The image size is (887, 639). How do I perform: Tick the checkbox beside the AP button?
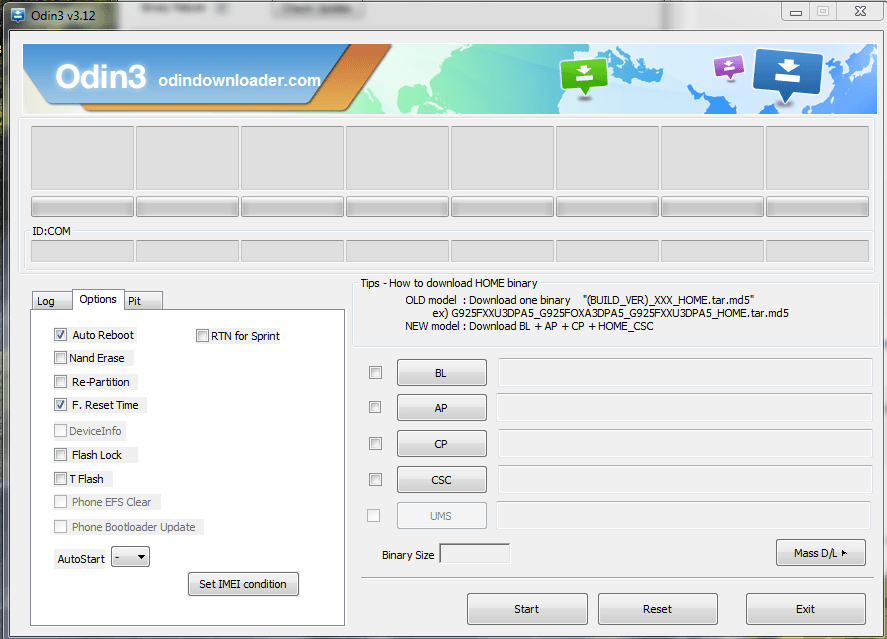click(375, 407)
